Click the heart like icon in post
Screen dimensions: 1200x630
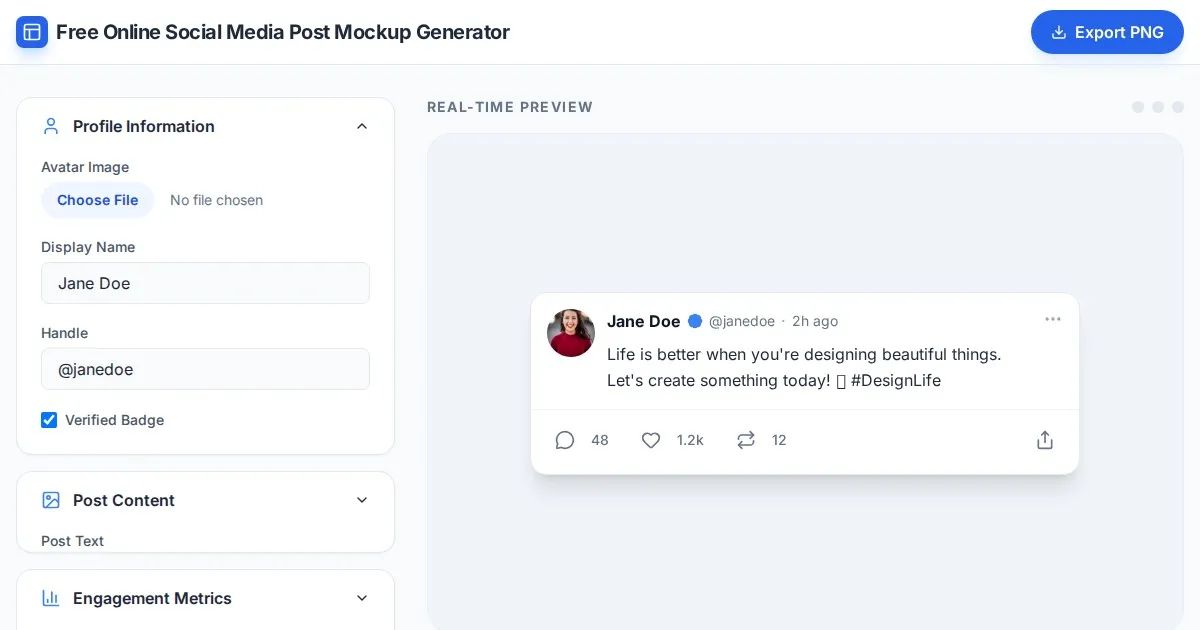[651, 440]
